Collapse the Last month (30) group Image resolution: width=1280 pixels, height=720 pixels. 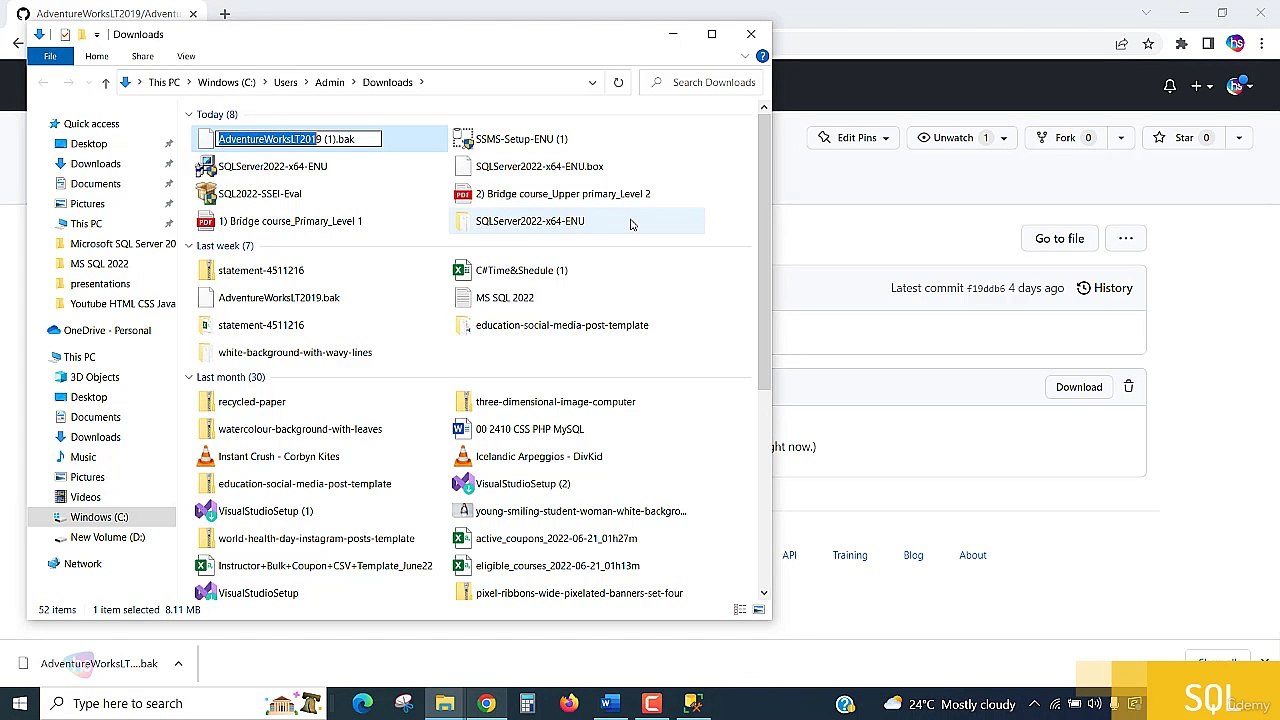point(188,377)
